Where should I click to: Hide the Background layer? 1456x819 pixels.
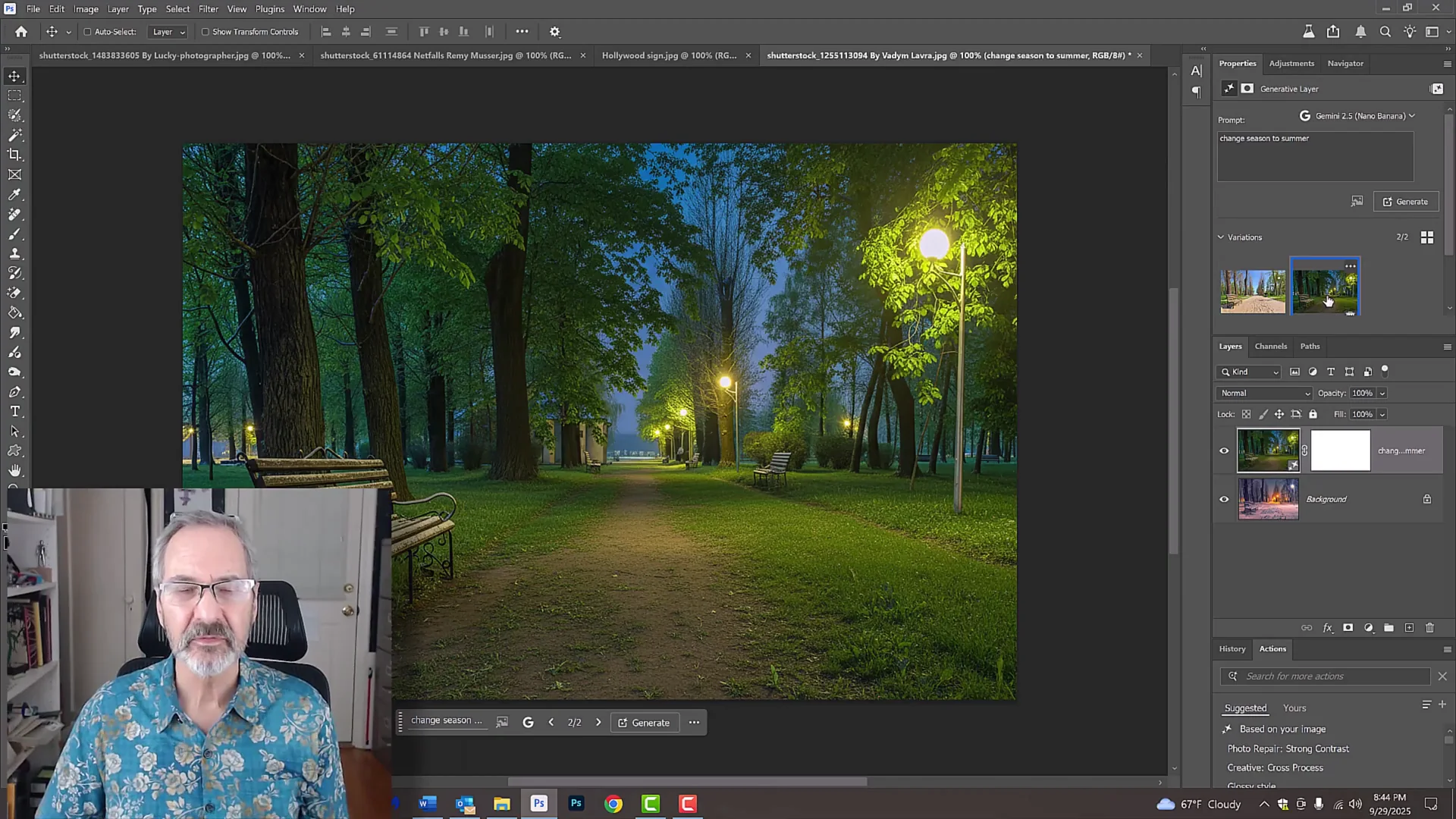pyautogui.click(x=1224, y=499)
